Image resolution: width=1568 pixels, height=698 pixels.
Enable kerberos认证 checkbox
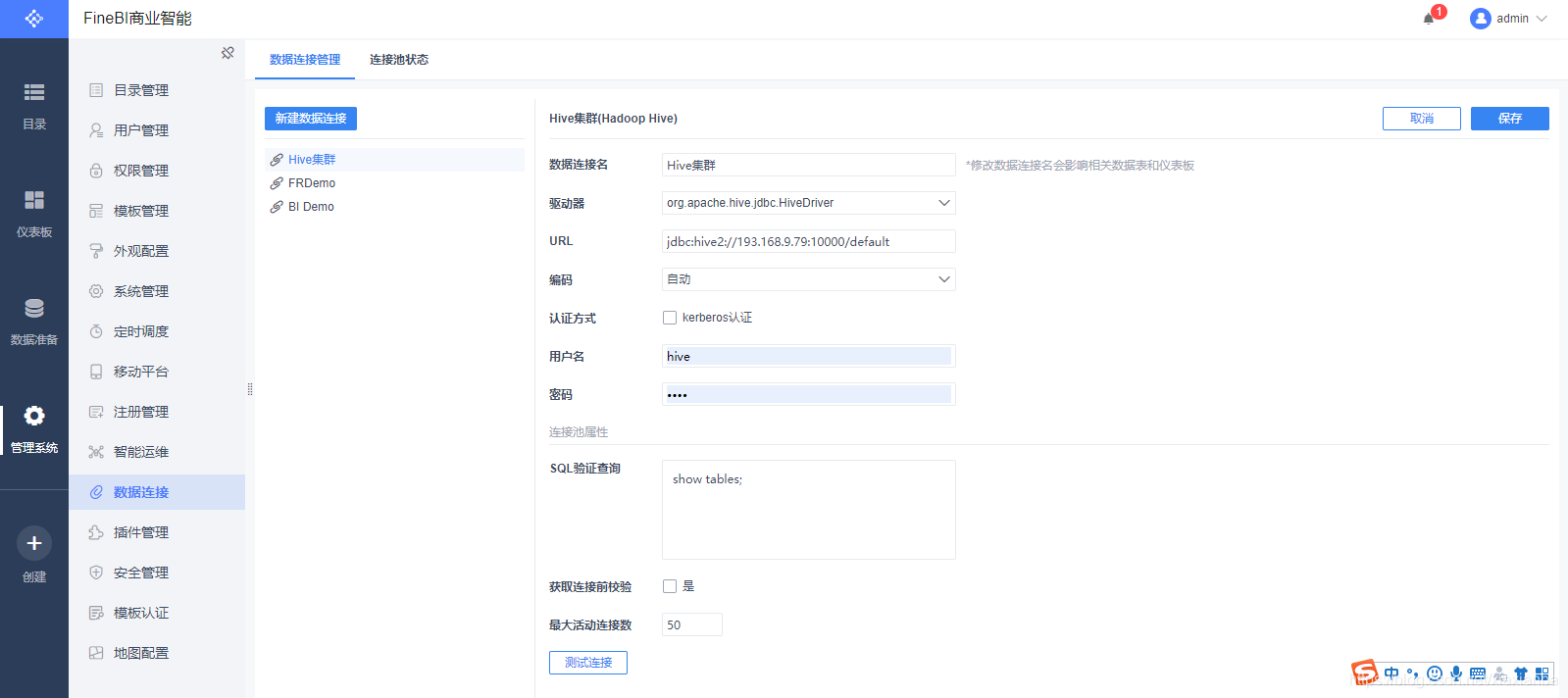[670, 318]
